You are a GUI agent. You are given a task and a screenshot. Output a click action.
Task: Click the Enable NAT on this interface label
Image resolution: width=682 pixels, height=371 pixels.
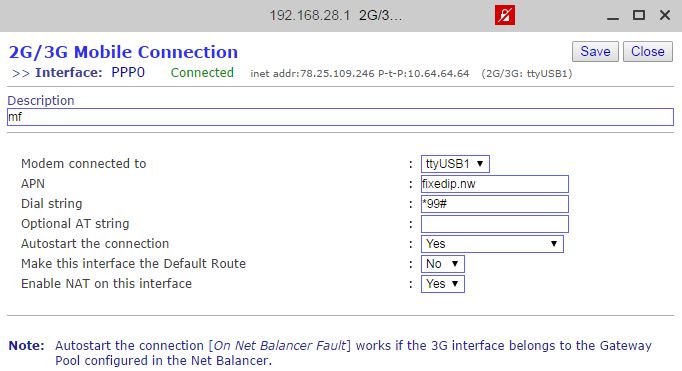107,284
